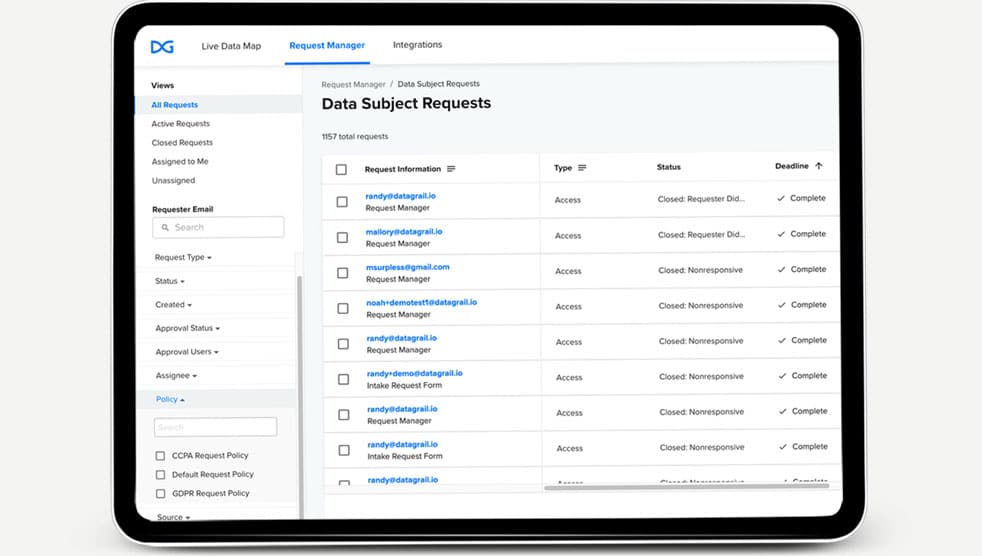
Task: Toggle the select-all checkbox in table header
Action: tap(341, 170)
